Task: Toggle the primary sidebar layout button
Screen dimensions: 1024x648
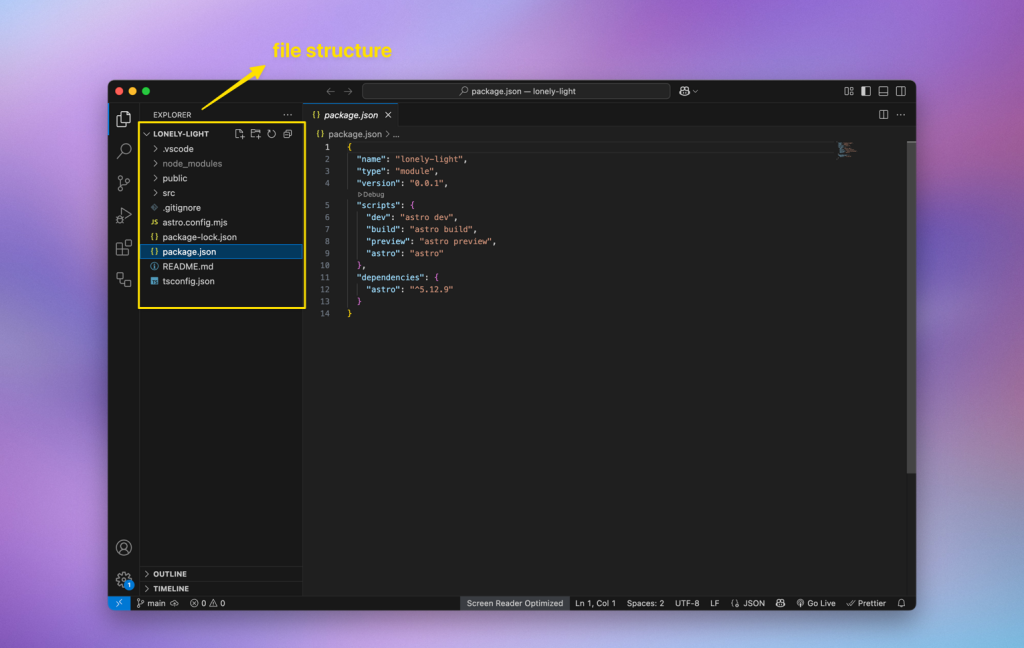Action: pyautogui.click(x=866, y=91)
